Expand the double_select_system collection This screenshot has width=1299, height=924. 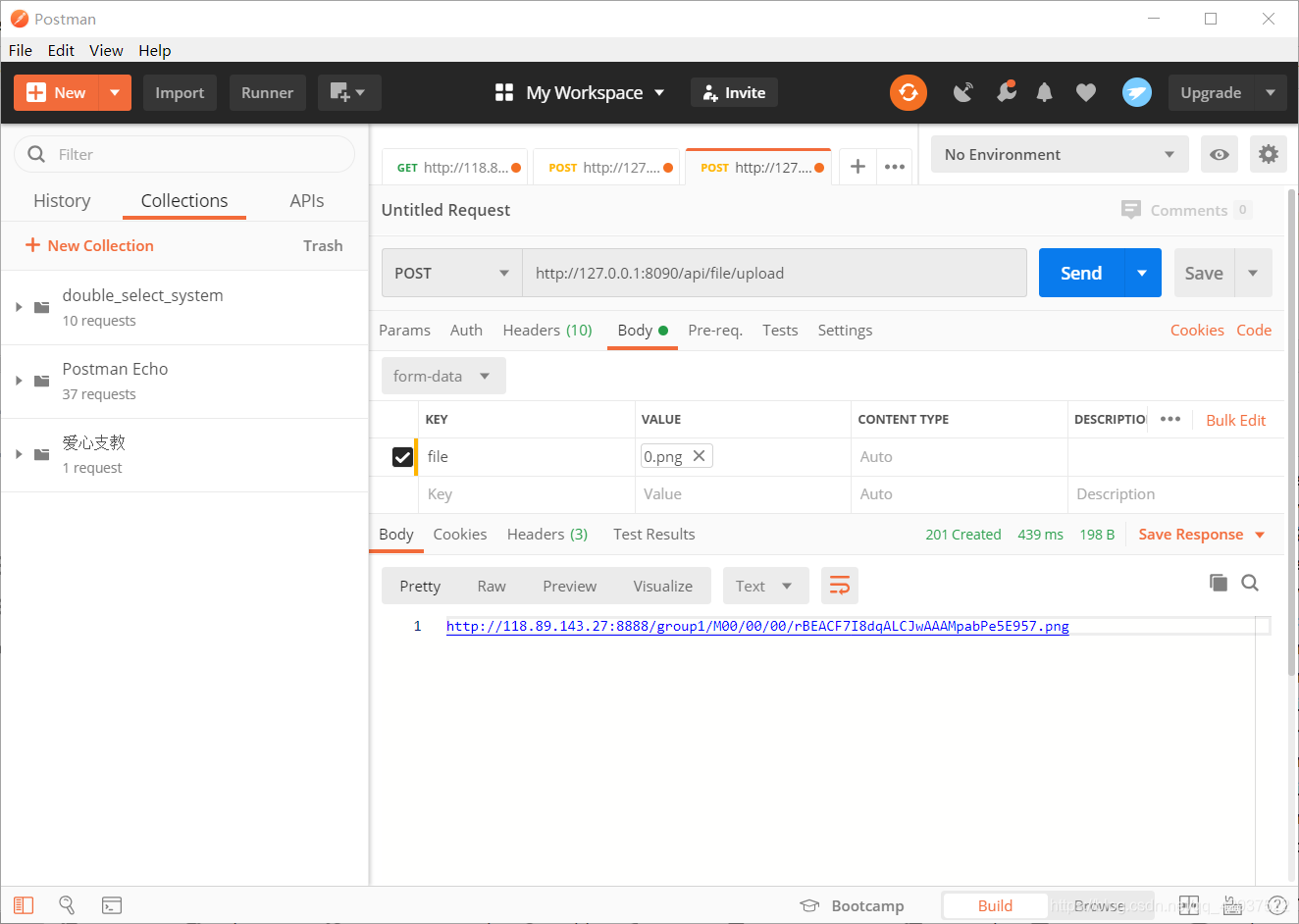(19, 307)
